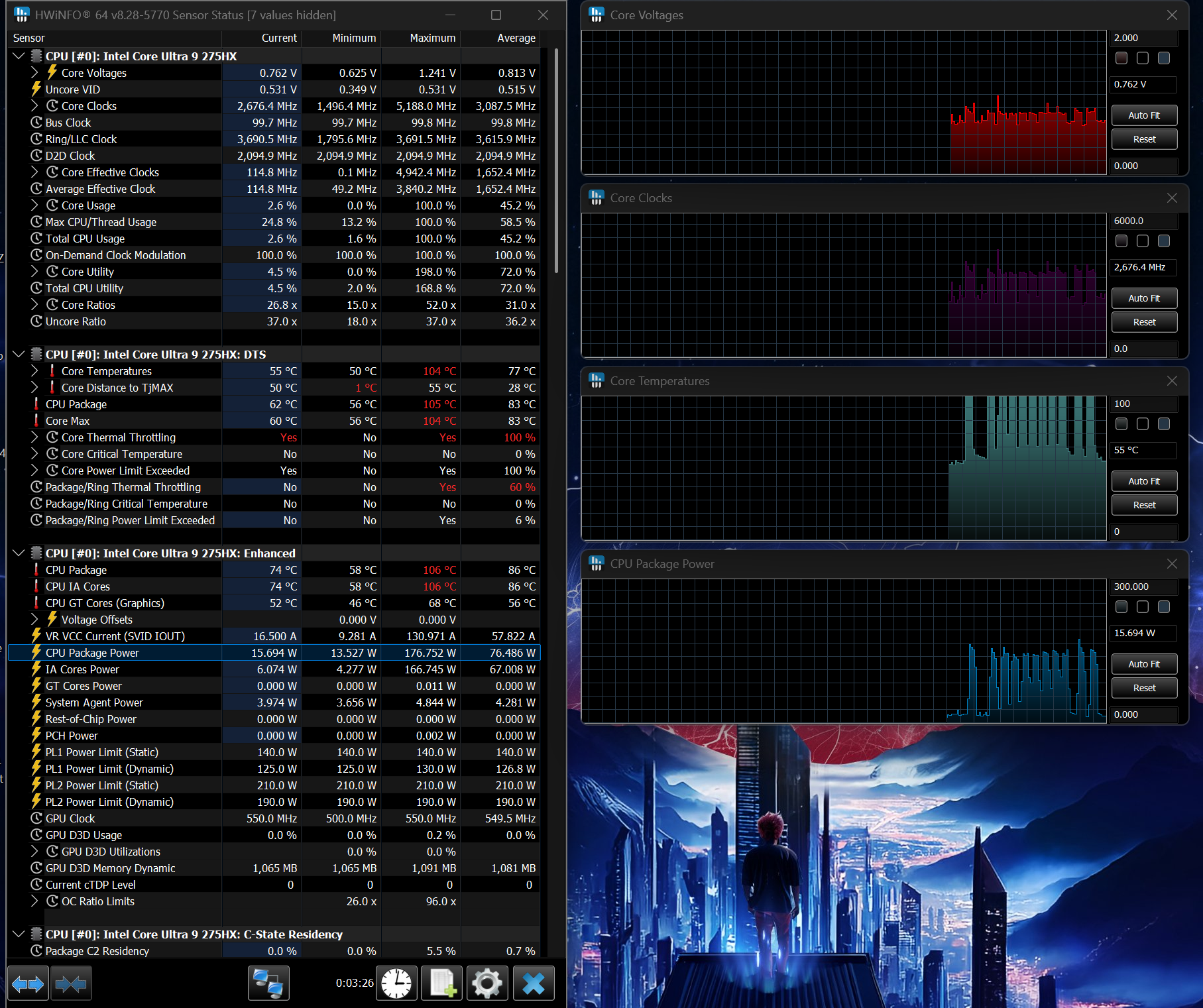This screenshot has width=1203, height=1008.
Task: Collapse CPU [#0] Intel Core Ultra 9 275HX group
Action: [19, 56]
